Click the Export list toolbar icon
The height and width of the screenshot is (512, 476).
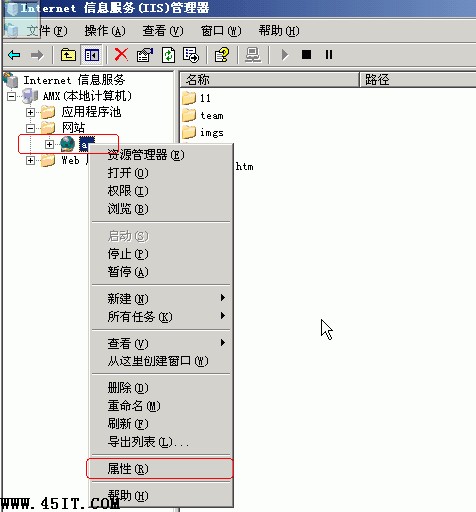(191, 55)
